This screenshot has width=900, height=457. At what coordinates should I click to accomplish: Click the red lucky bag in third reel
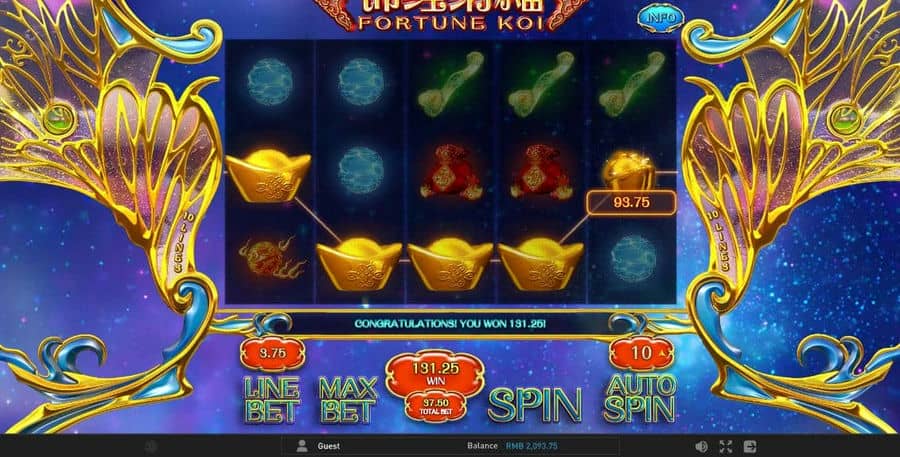(x=451, y=172)
